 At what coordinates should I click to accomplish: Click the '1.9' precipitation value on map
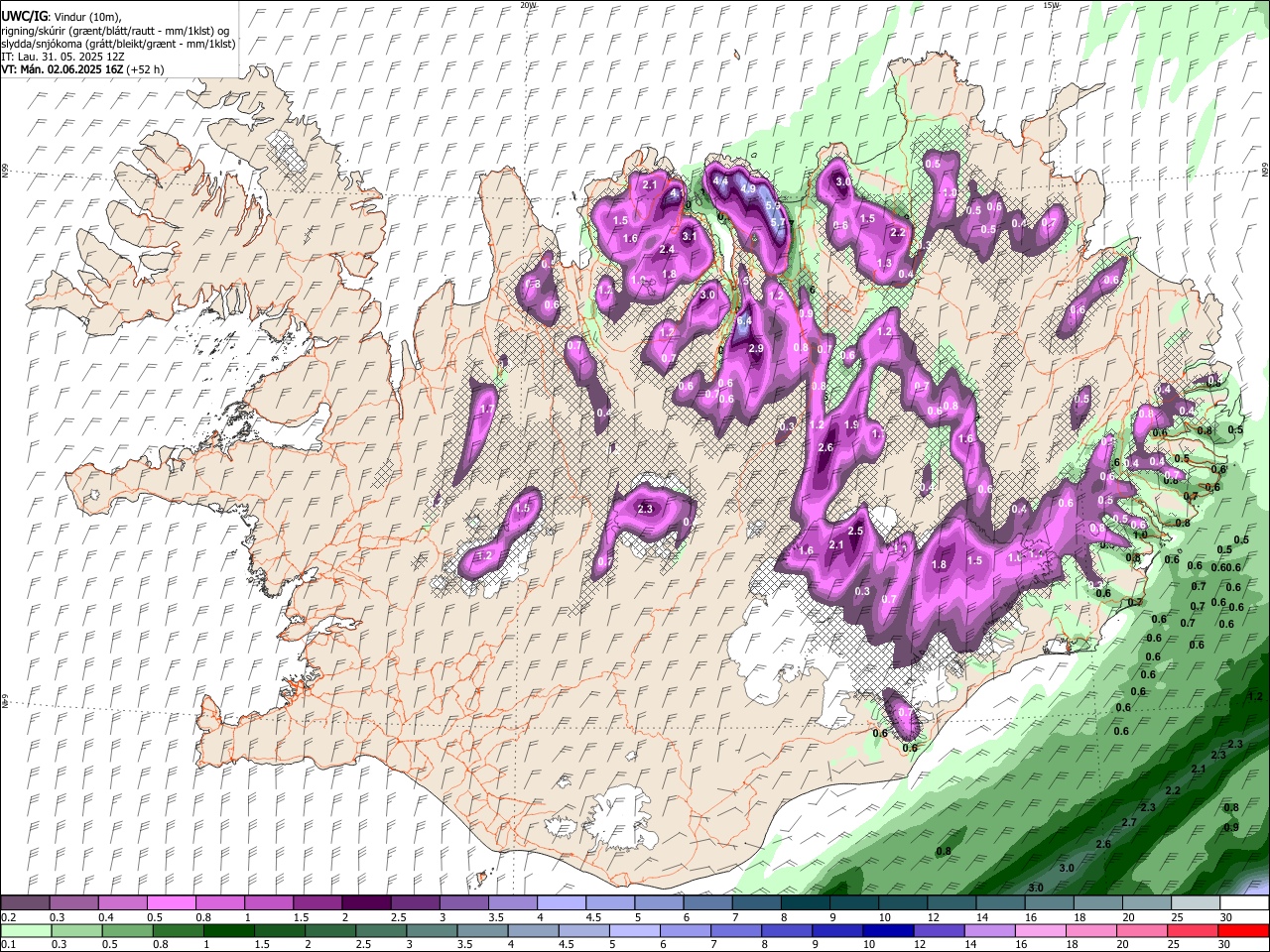(851, 424)
